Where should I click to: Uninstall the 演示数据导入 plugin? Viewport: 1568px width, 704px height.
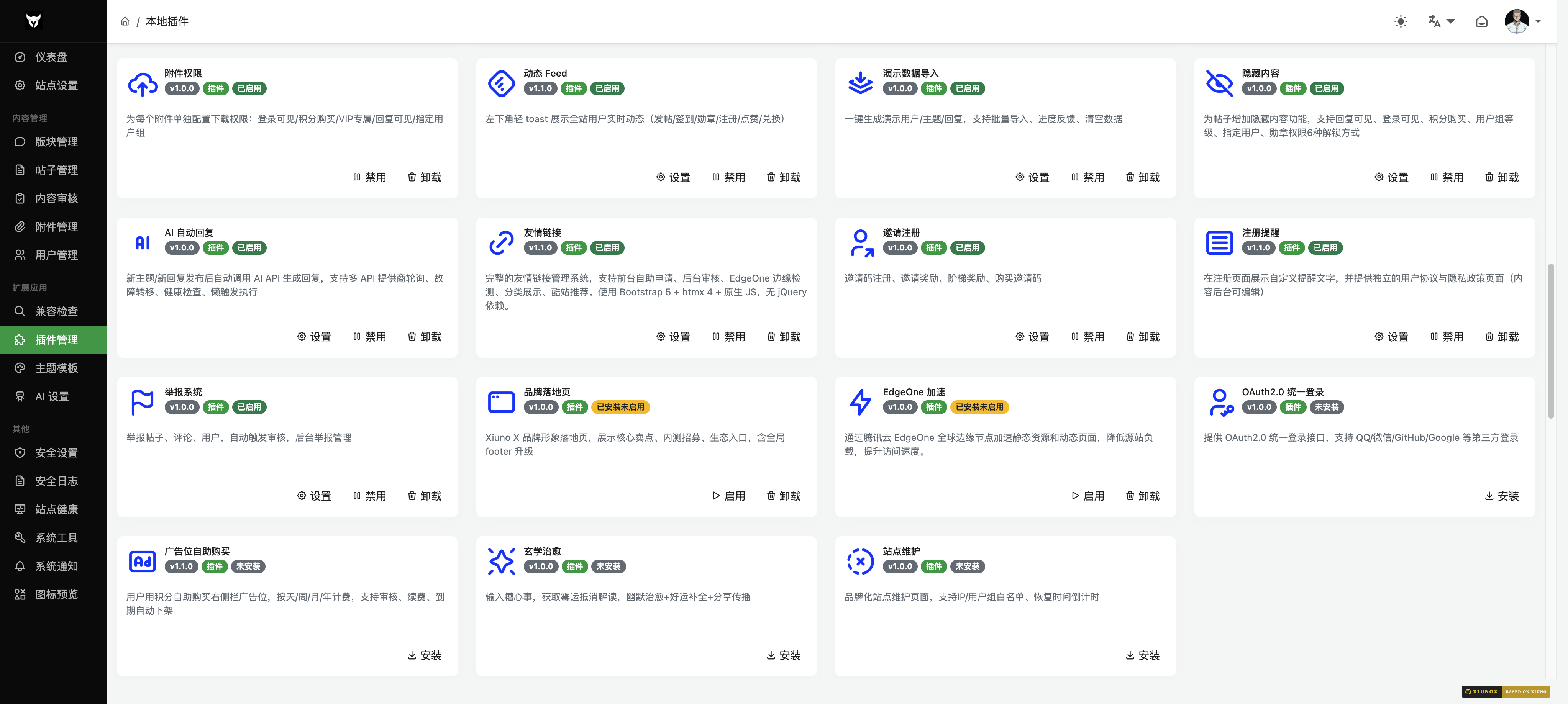(x=1143, y=177)
